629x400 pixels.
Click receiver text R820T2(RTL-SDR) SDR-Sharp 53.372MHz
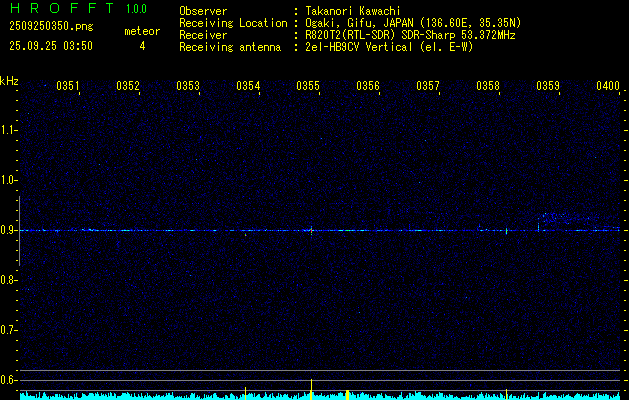(x=410, y=35)
